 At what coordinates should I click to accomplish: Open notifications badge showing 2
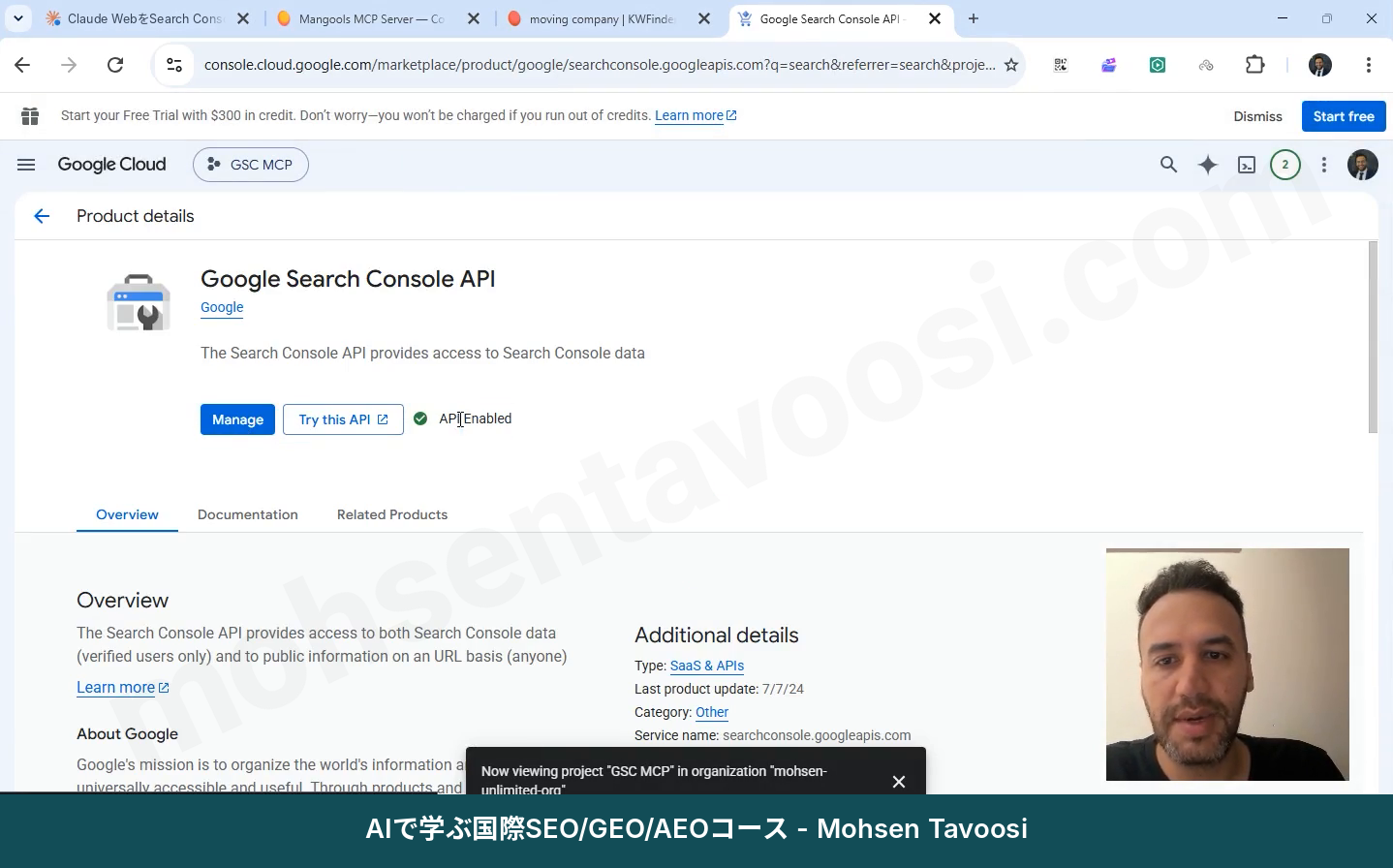(1285, 165)
